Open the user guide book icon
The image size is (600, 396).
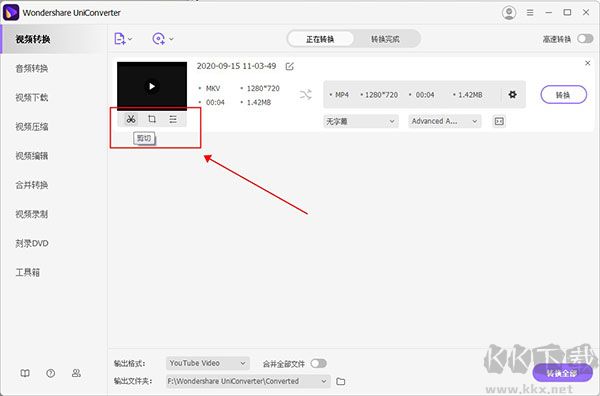point(25,373)
